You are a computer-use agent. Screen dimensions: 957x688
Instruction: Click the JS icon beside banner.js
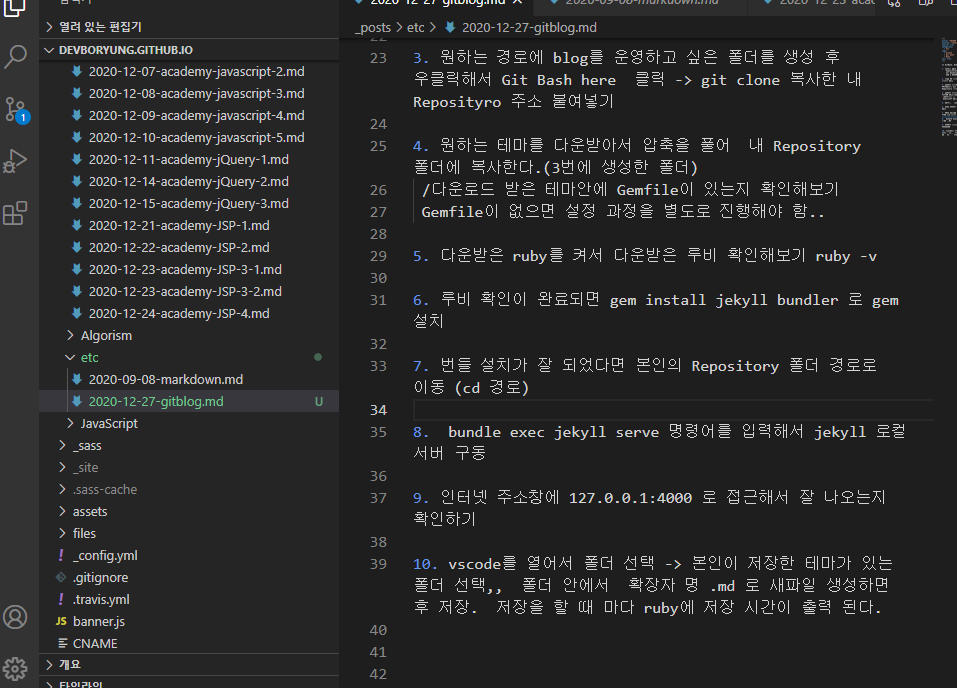coord(61,621)
